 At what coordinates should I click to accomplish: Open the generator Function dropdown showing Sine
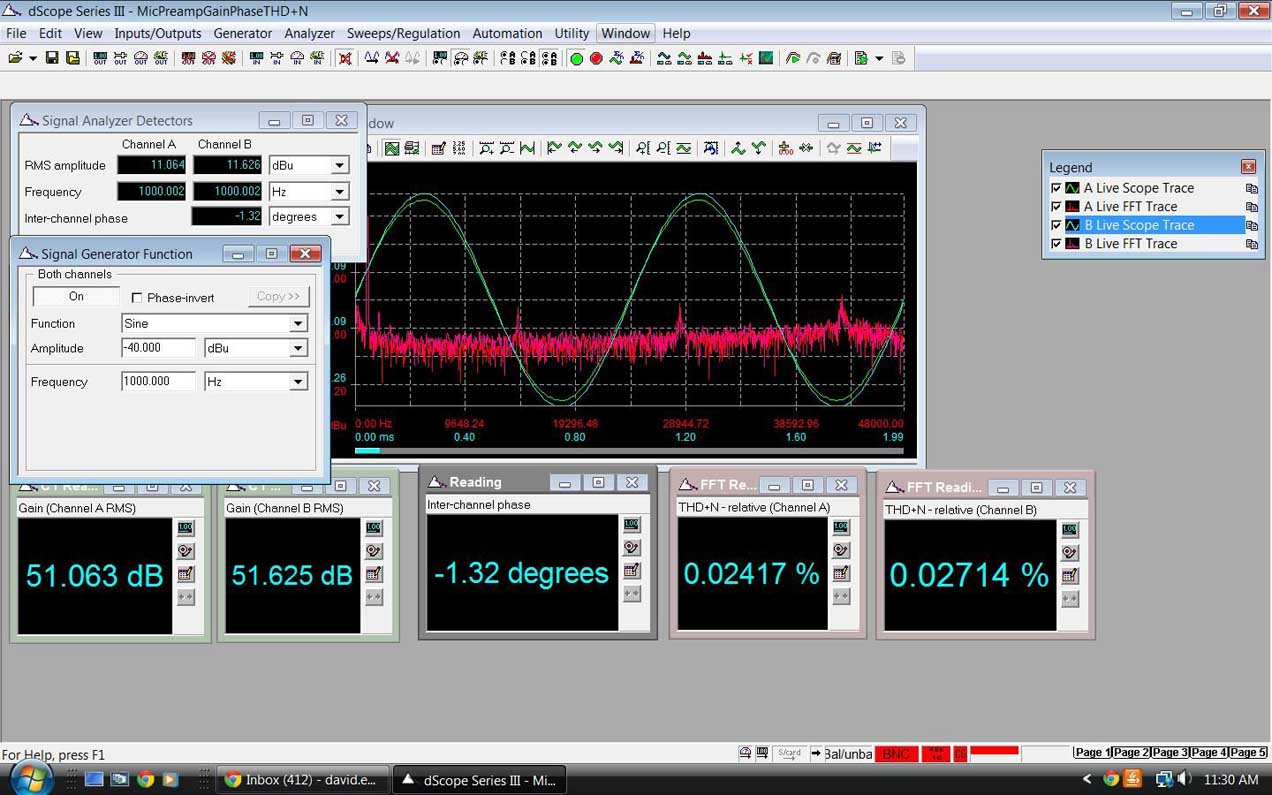297,324
